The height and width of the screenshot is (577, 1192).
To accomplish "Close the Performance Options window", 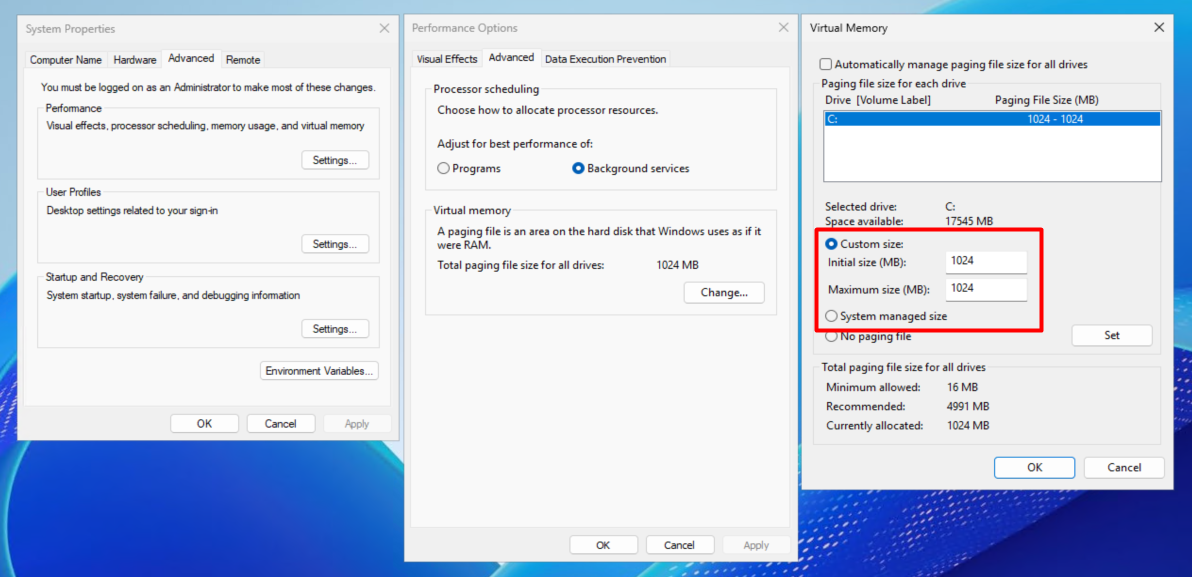I will (784, 28).
